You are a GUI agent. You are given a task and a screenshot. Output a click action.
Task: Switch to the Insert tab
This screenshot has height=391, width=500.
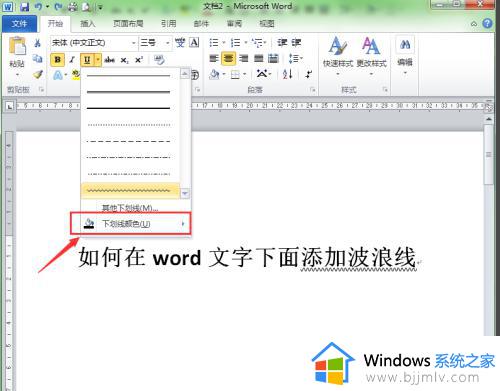pyautogui.click(x=88, y=24)
